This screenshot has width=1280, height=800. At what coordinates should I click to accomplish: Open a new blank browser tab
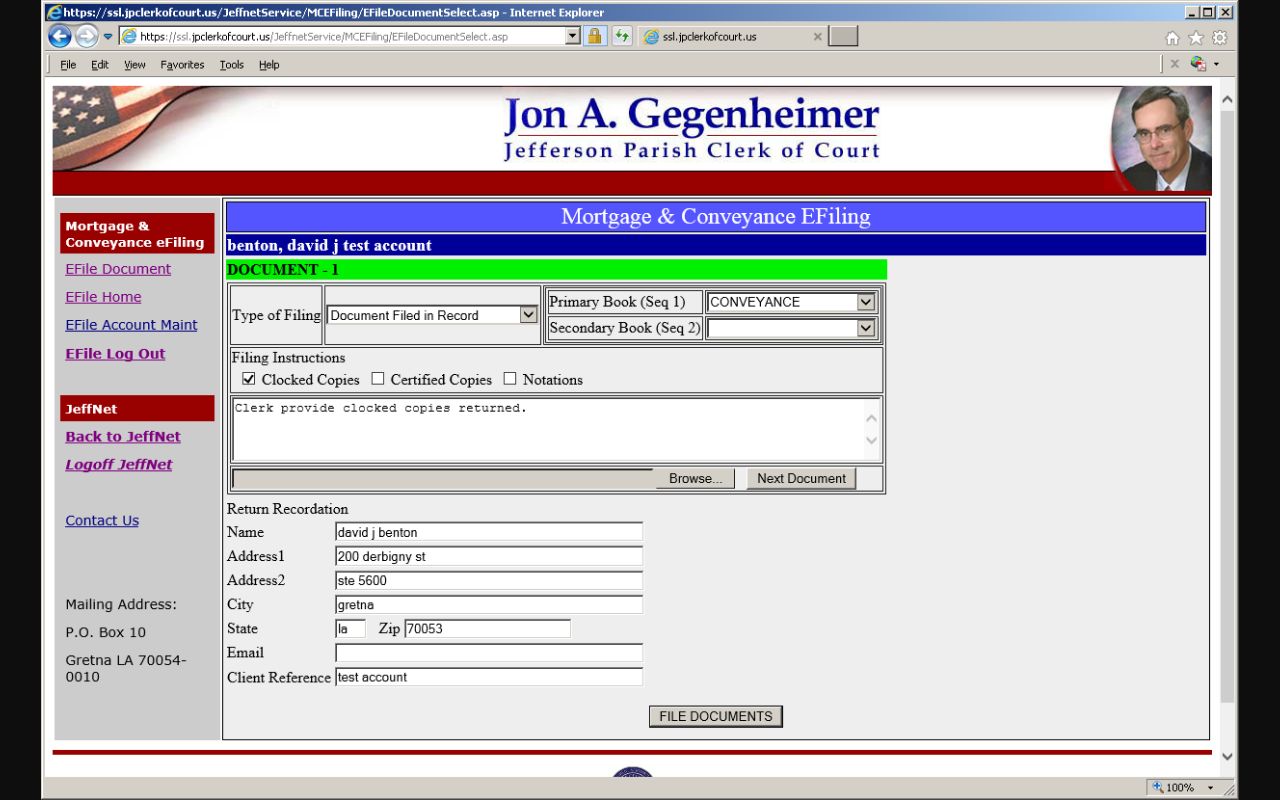click(843, 37)
